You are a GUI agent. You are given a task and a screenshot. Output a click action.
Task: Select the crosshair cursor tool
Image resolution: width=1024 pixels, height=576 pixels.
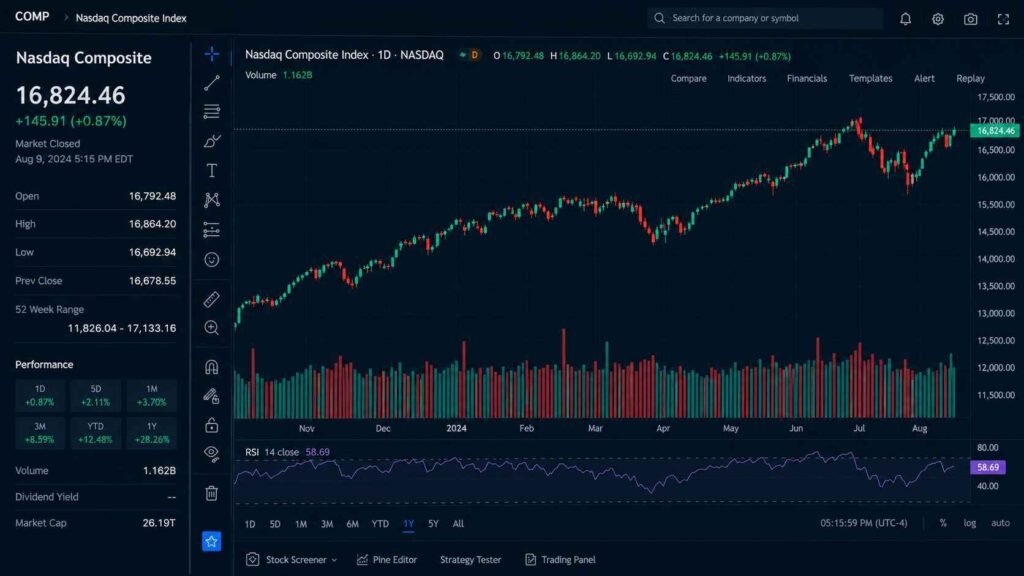pos(212,54)
